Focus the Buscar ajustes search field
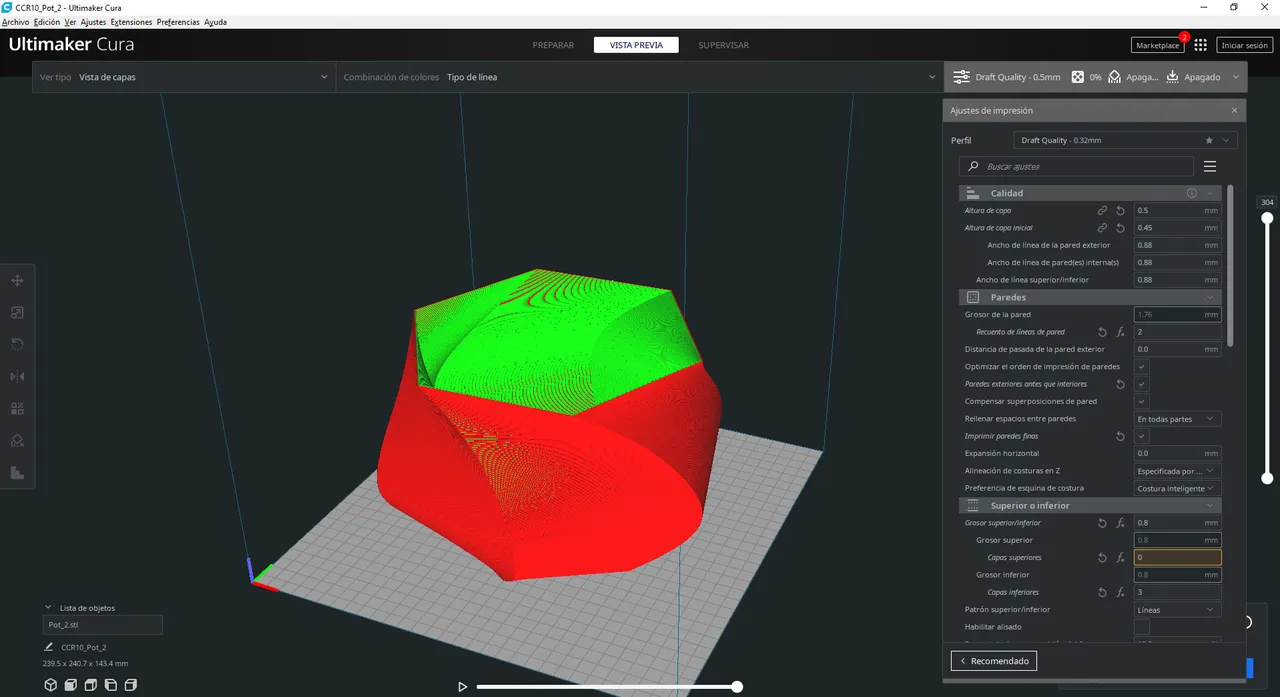Viewport: 1280px width, 697px height. 1076,166
